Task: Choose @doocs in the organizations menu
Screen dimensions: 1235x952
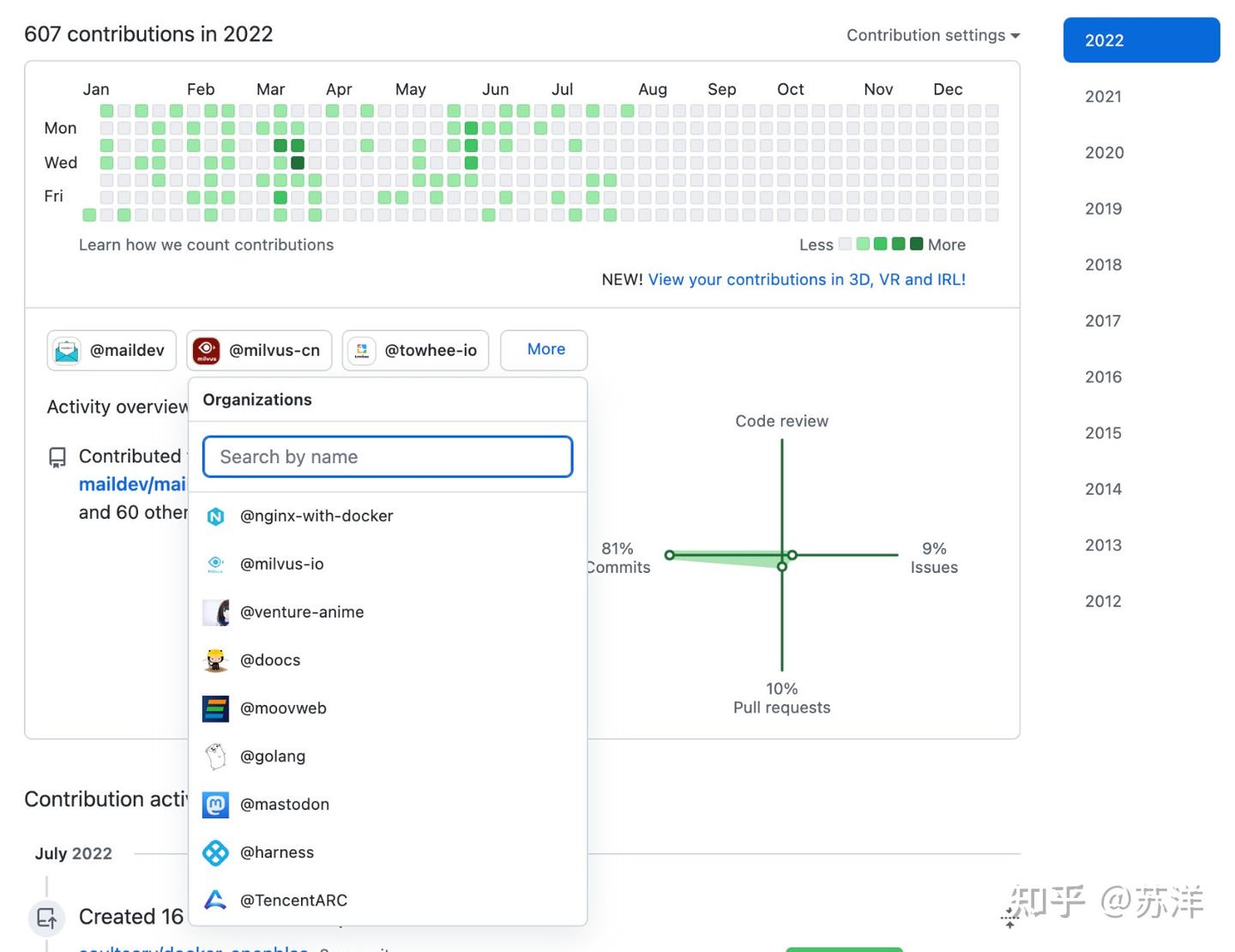Action: (388, 660)
